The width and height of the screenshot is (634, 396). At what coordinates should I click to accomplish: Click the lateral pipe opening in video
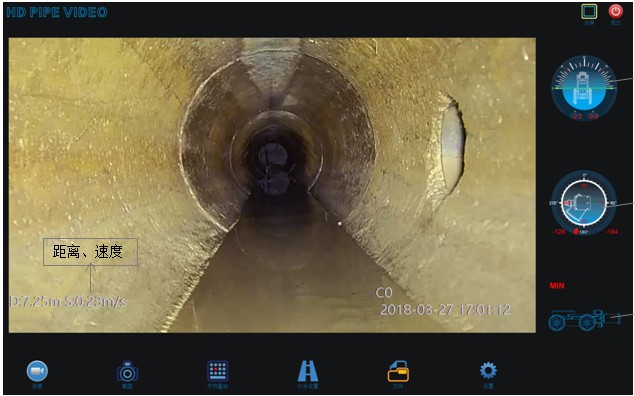point(452,145)
